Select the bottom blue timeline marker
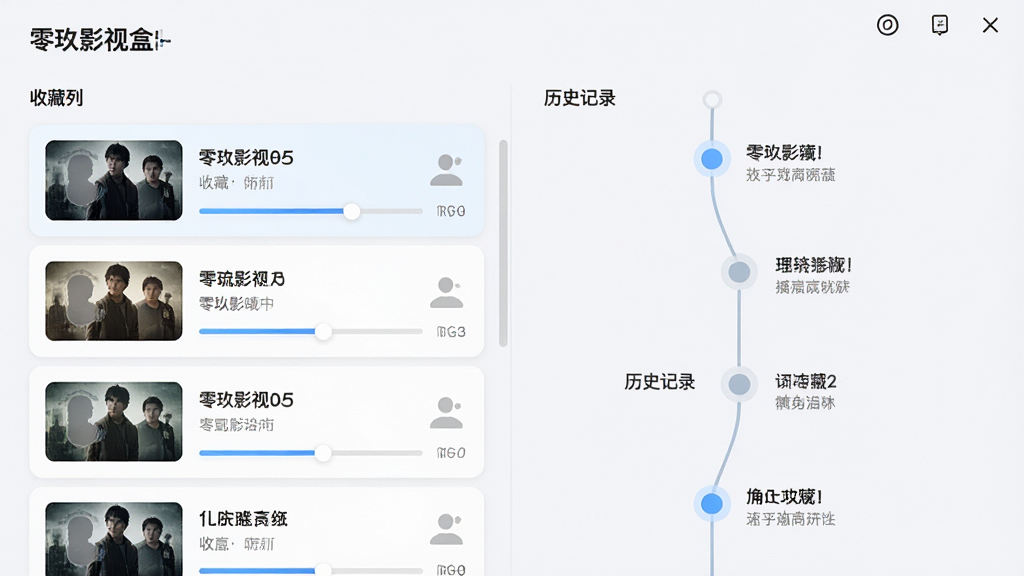 click(x=712, y=504)
